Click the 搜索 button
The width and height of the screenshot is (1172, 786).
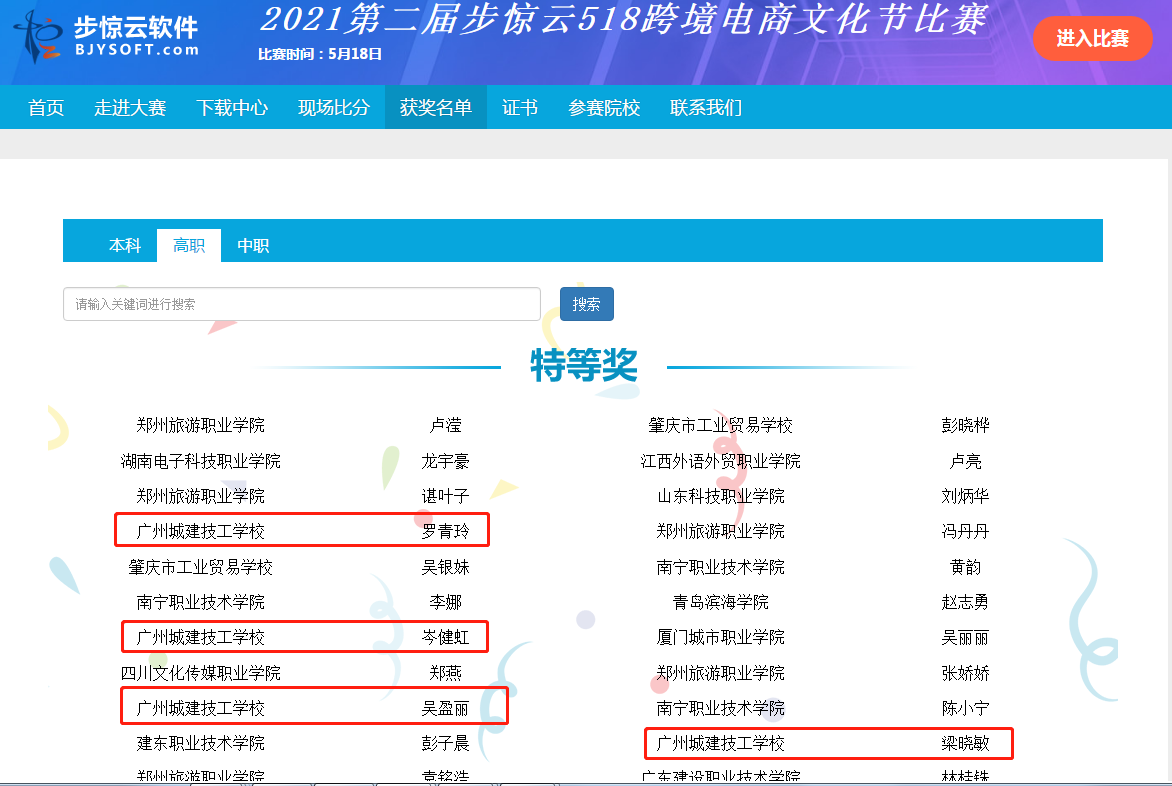pyautogui.click(x=587, y=304)
